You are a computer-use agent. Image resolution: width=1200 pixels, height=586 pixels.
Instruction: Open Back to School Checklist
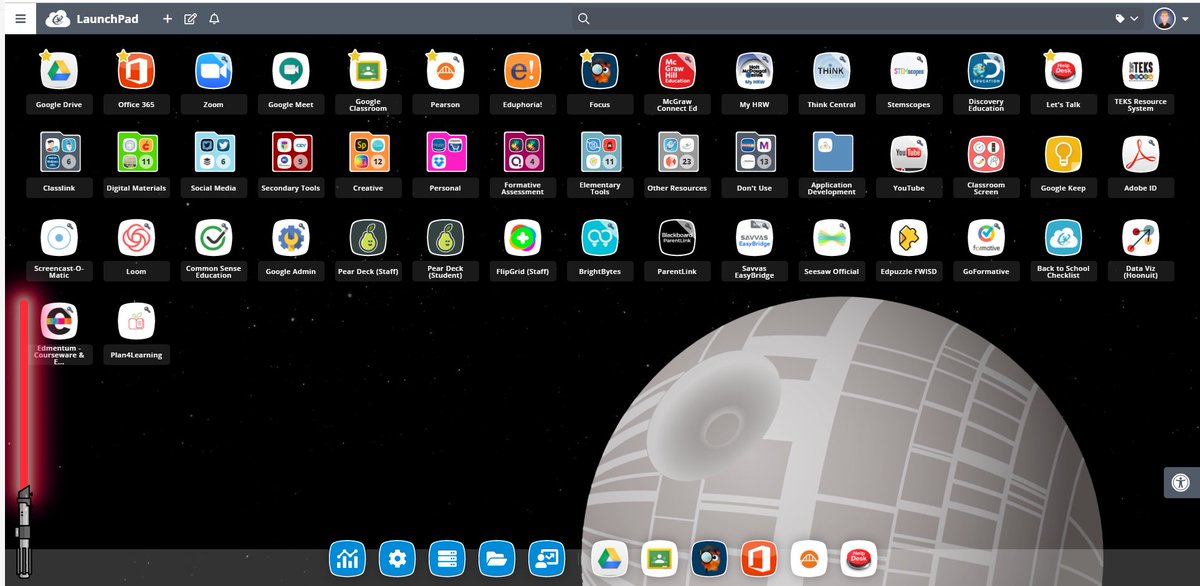[x=1063, y=238]
